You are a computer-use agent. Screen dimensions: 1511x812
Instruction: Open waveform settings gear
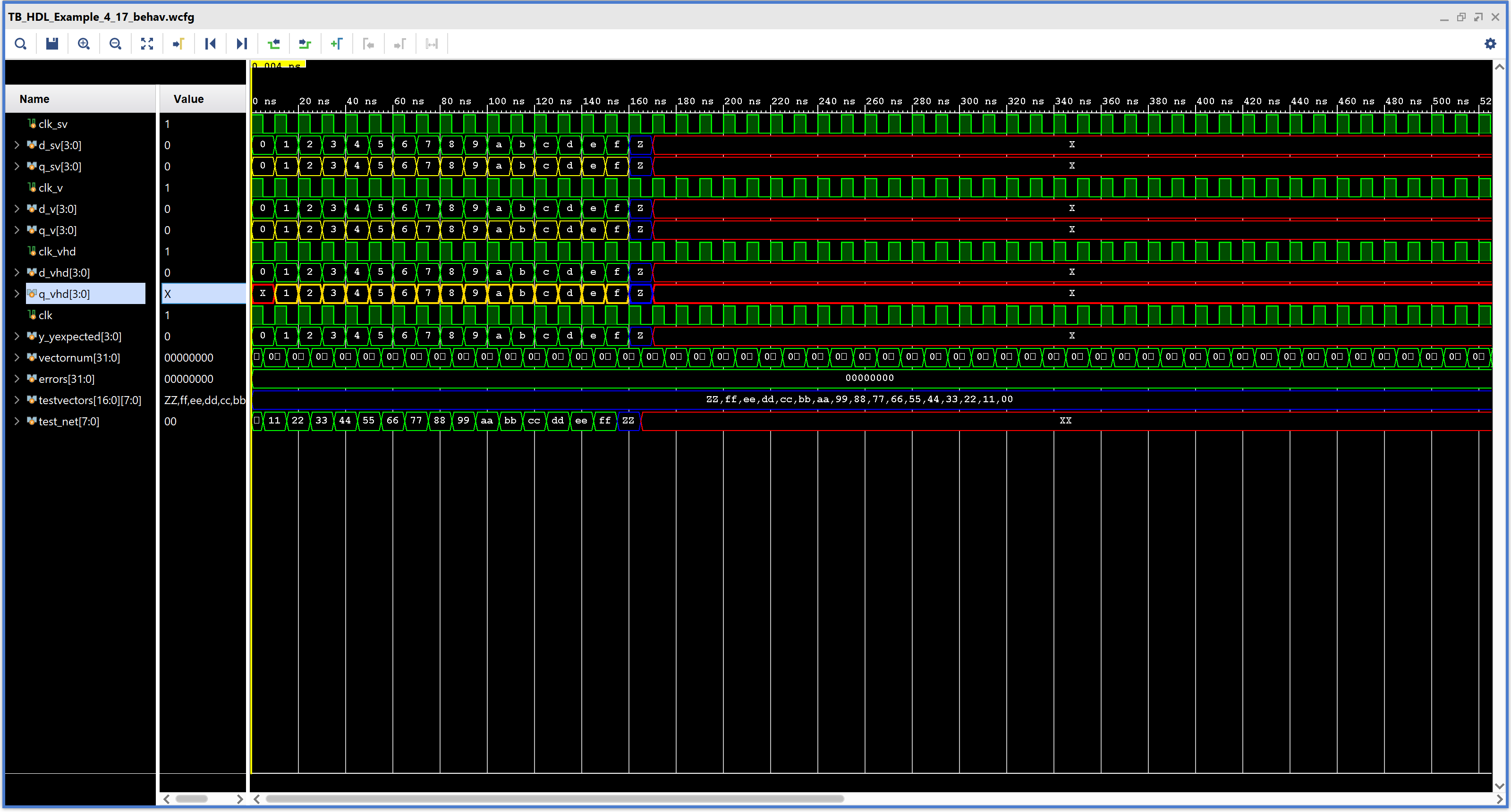(1491, 44)
